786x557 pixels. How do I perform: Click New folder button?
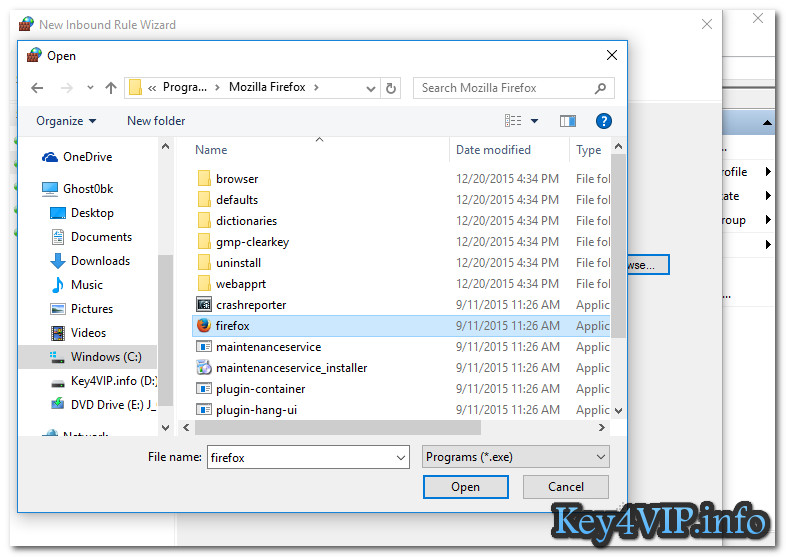pyautogui.click(x=156, y=121)
